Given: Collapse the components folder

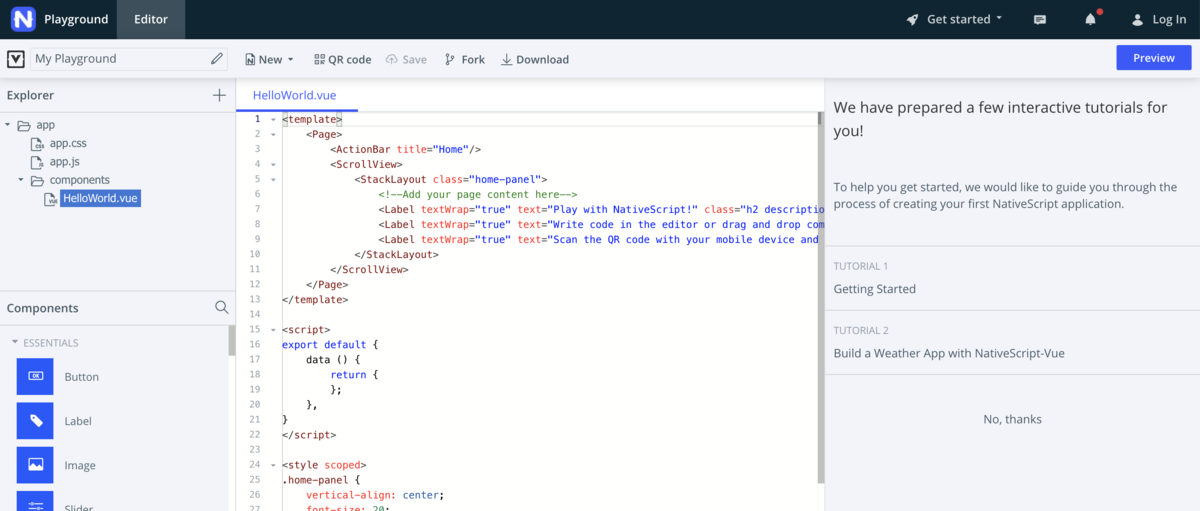Looking at the screenshot, I should coord(21,180).
